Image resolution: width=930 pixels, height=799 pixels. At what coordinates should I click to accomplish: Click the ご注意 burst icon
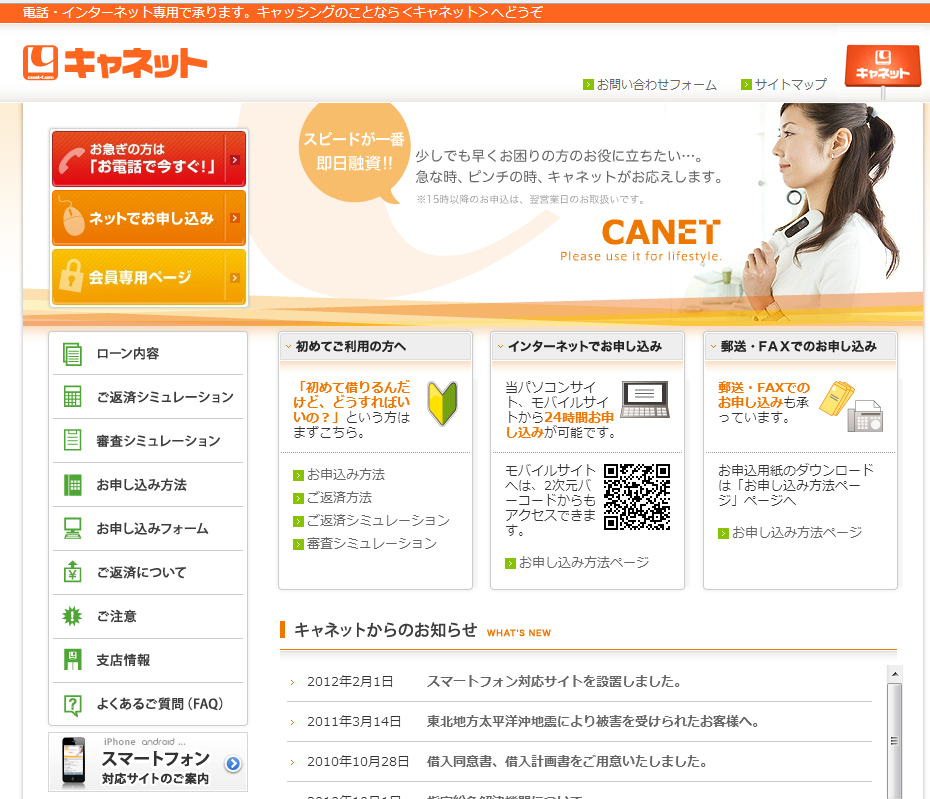pyautogui.click(x=72, y=616)
